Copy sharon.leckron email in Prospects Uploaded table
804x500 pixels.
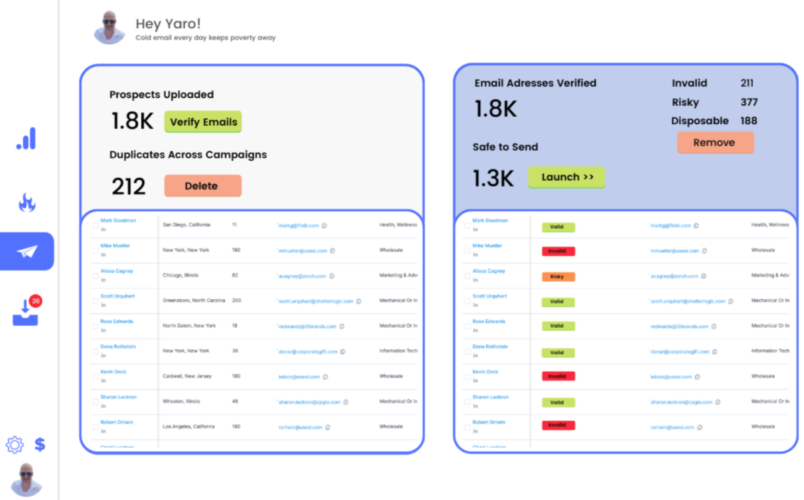tap(346, 402)
